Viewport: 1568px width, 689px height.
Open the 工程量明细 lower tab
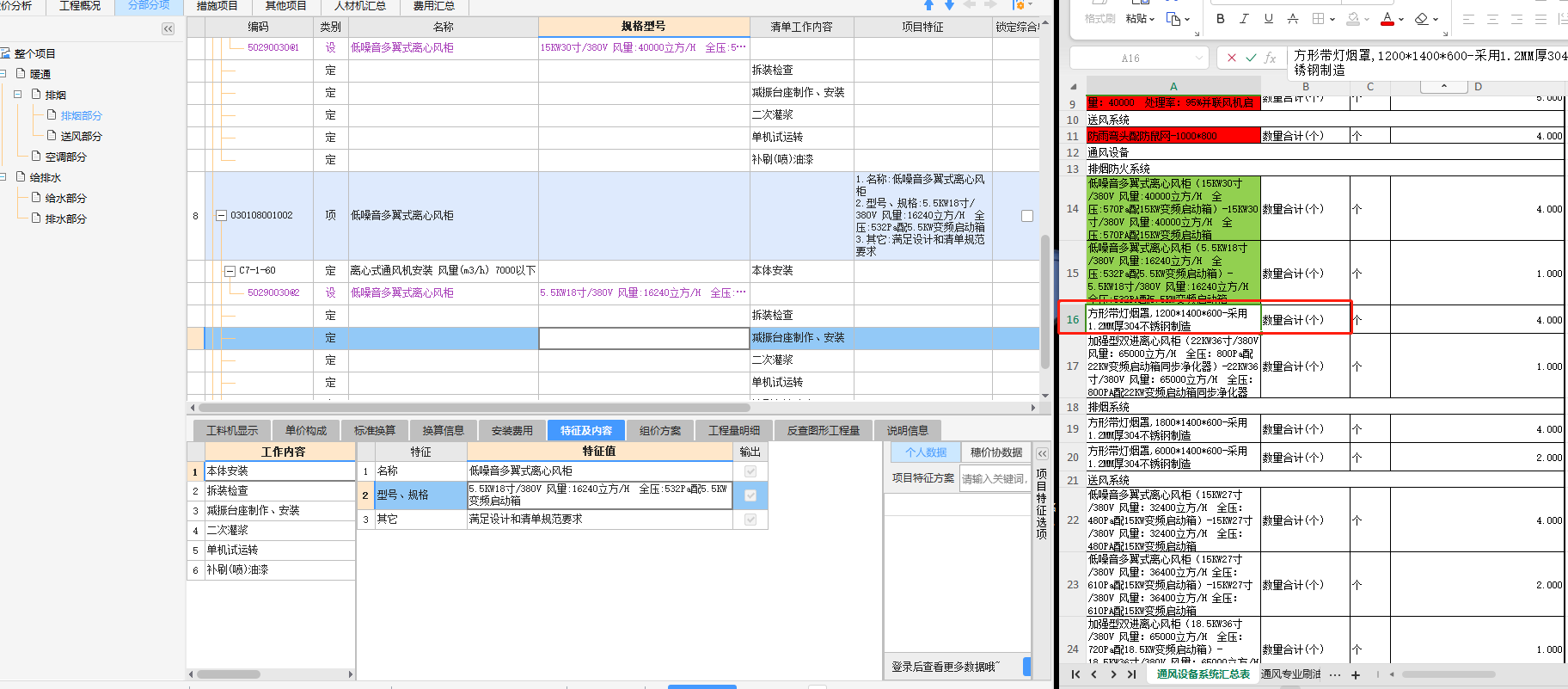(x=734, y=430)
